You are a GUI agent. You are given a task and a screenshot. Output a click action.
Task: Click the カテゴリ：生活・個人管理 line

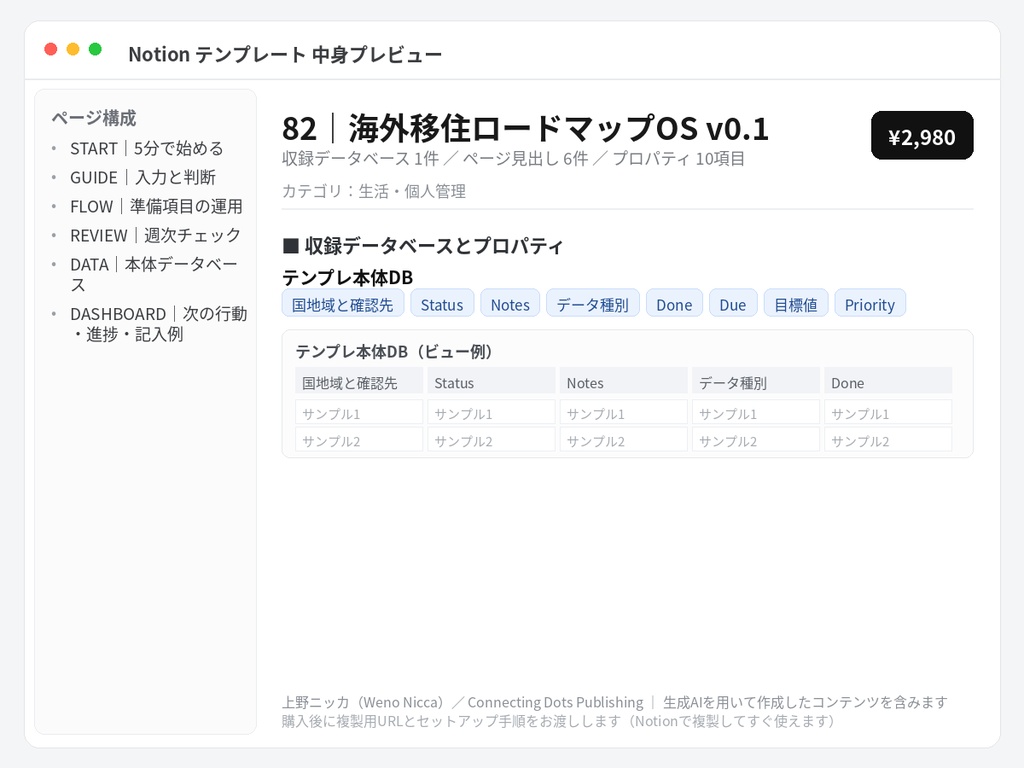[x=374, y=191]
